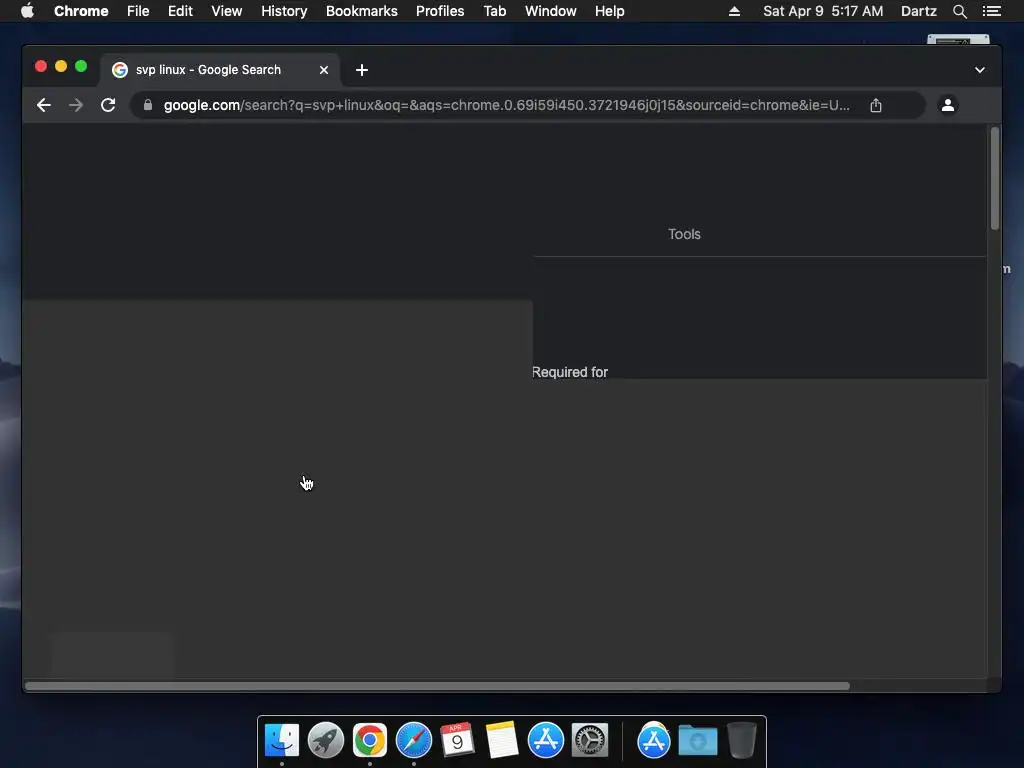Open the Chrome application menu
Screen dimensions: 1024x768
pos(81,11)
